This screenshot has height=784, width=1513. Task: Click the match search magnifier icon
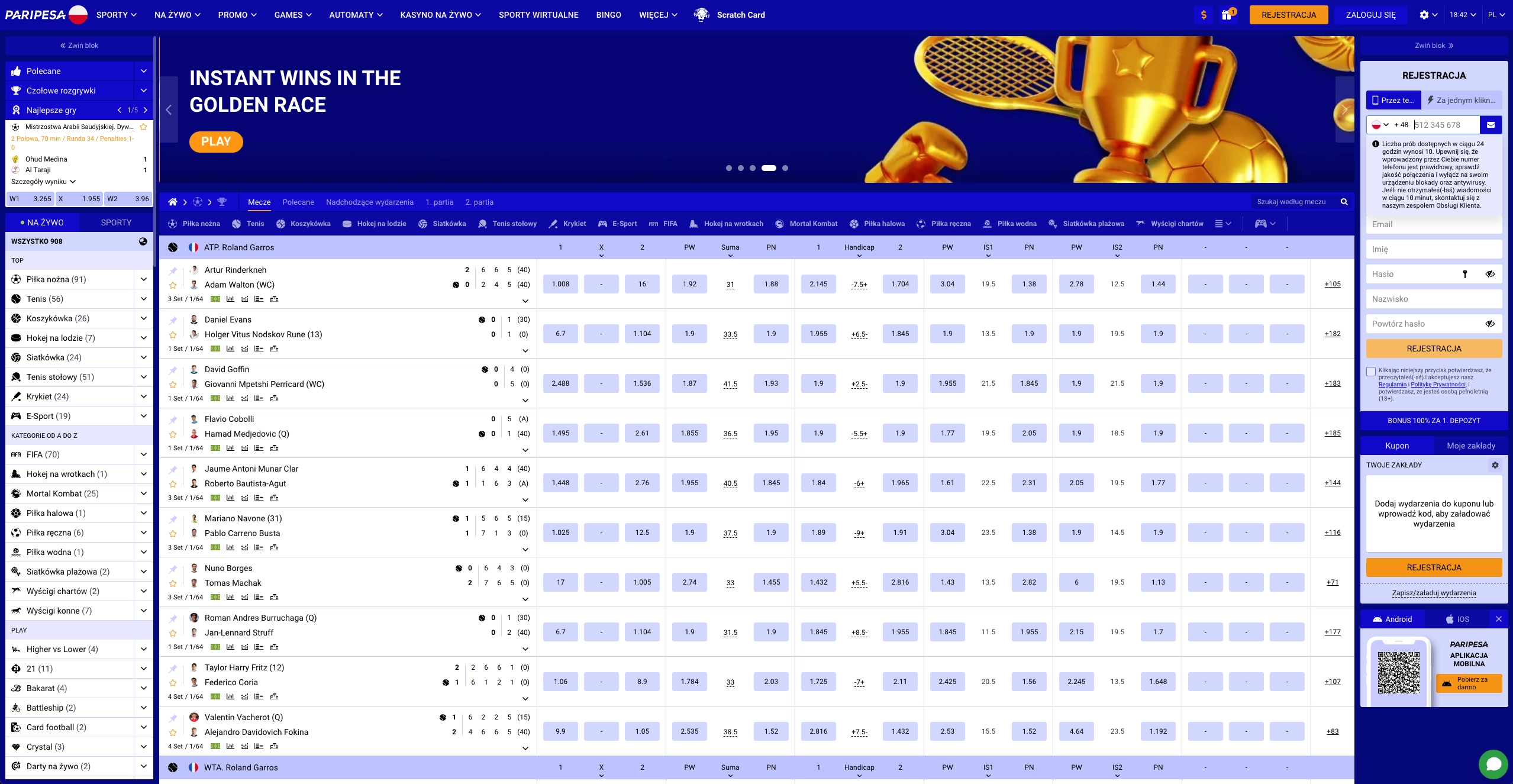tap(1344, 202)
